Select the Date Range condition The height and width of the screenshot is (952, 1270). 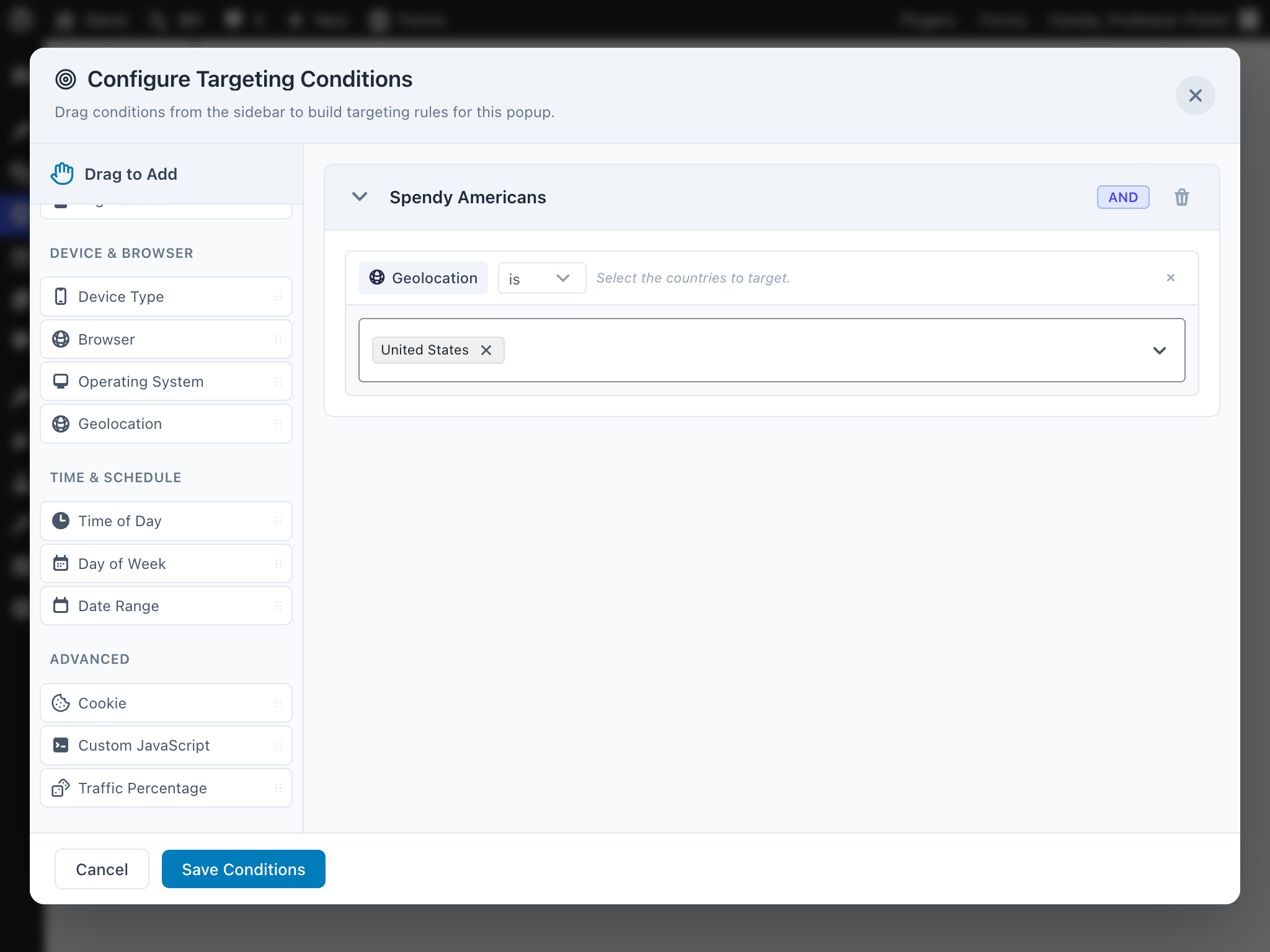(x=166, y=606)
